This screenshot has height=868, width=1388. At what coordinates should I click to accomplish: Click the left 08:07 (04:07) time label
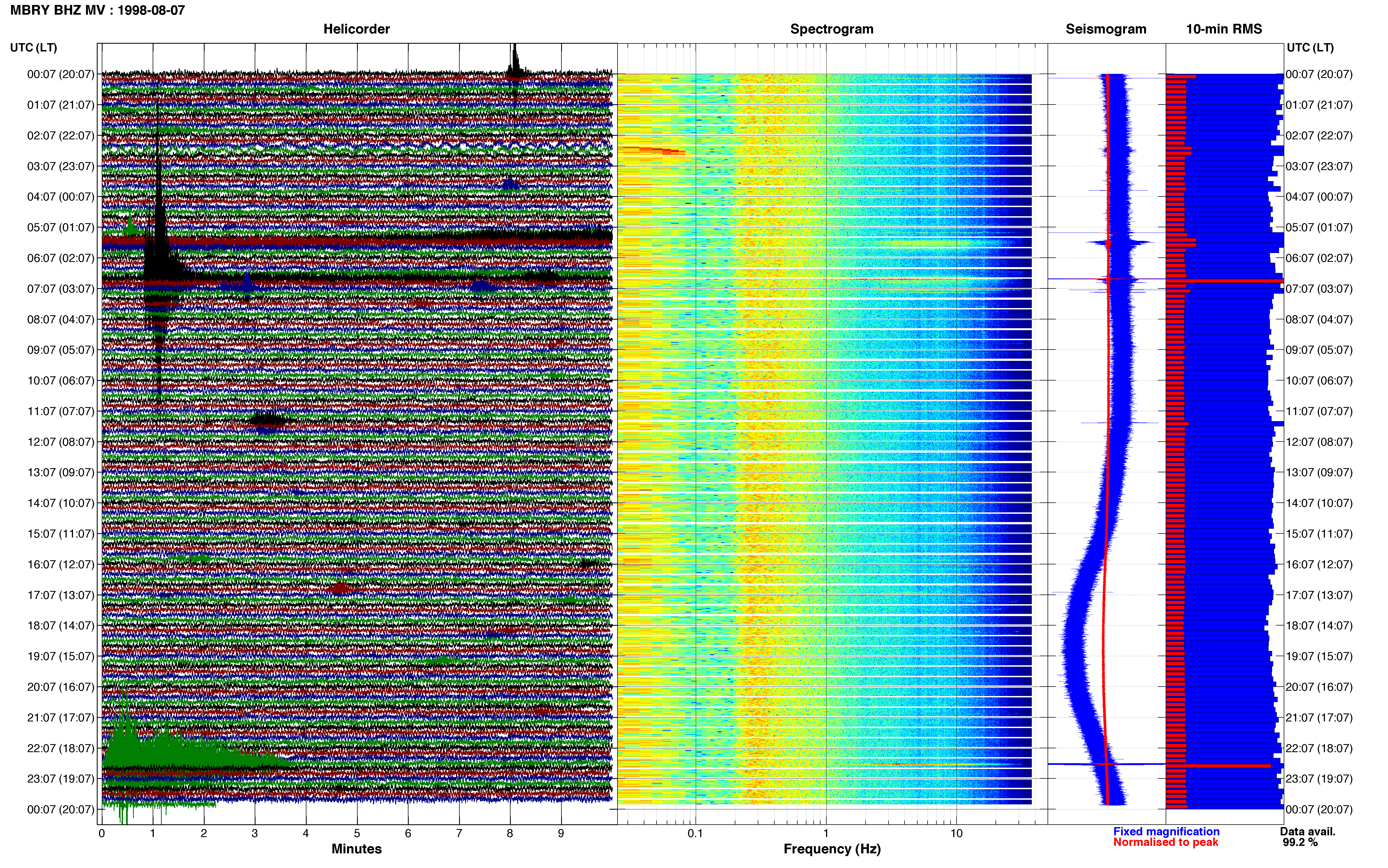tap(60, 319)
